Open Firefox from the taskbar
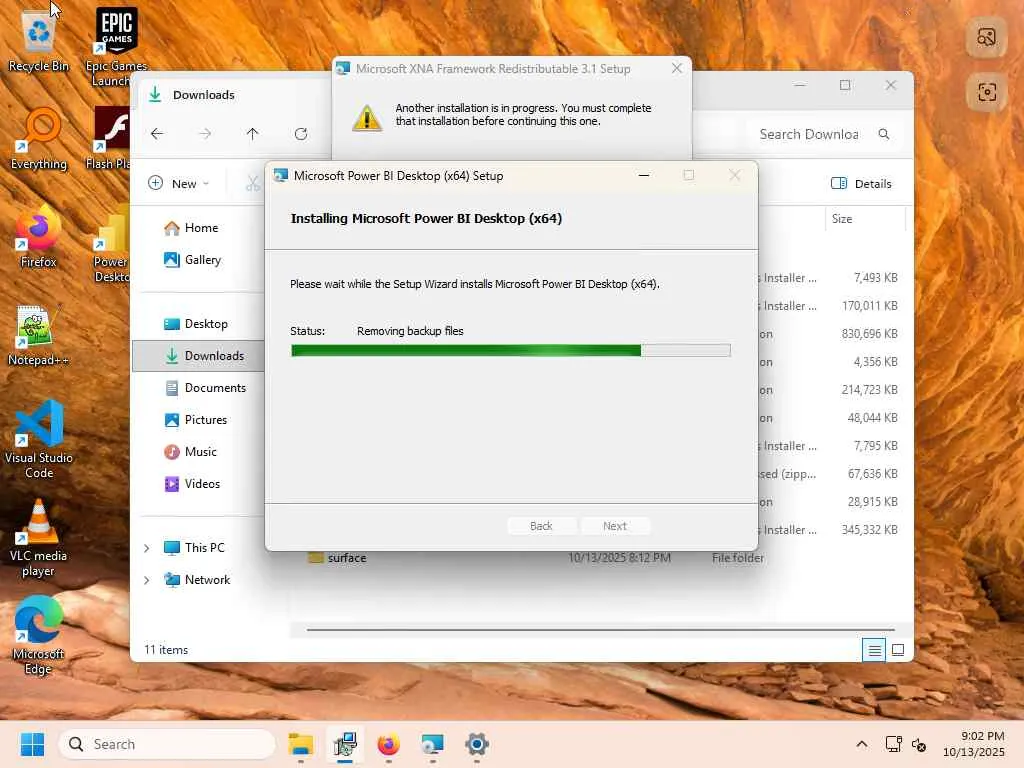This screenshot has height=768, width=1024. click(x=389, y=744)
